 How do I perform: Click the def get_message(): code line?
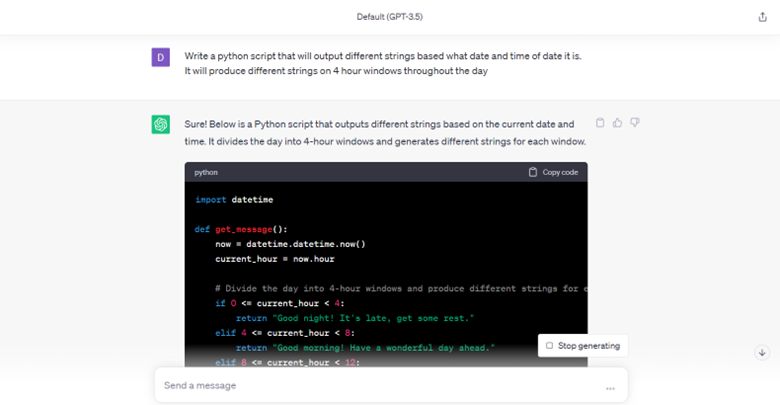(241, 229)
